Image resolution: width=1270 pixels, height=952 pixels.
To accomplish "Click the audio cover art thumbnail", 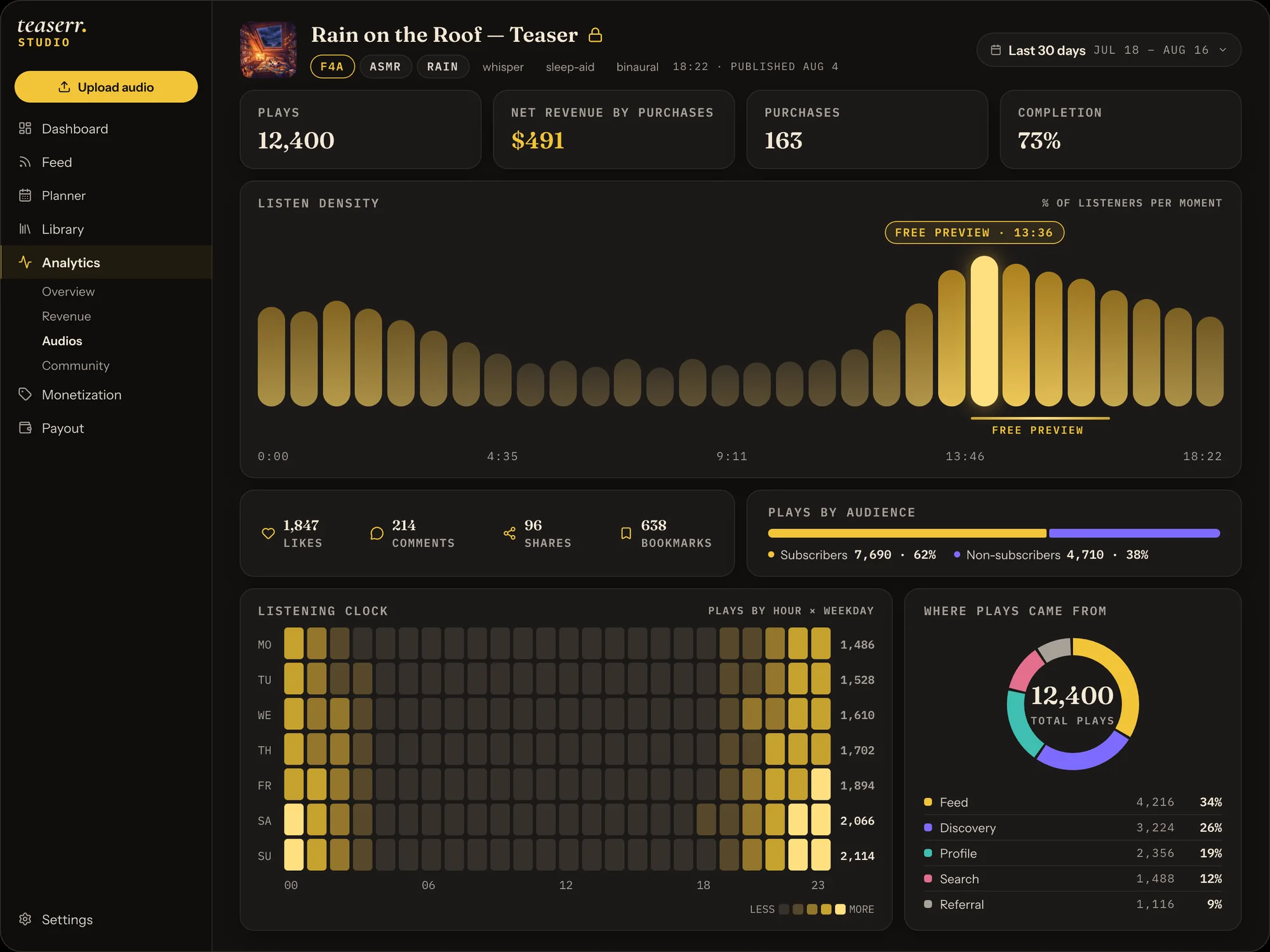I will pos(268,50).
